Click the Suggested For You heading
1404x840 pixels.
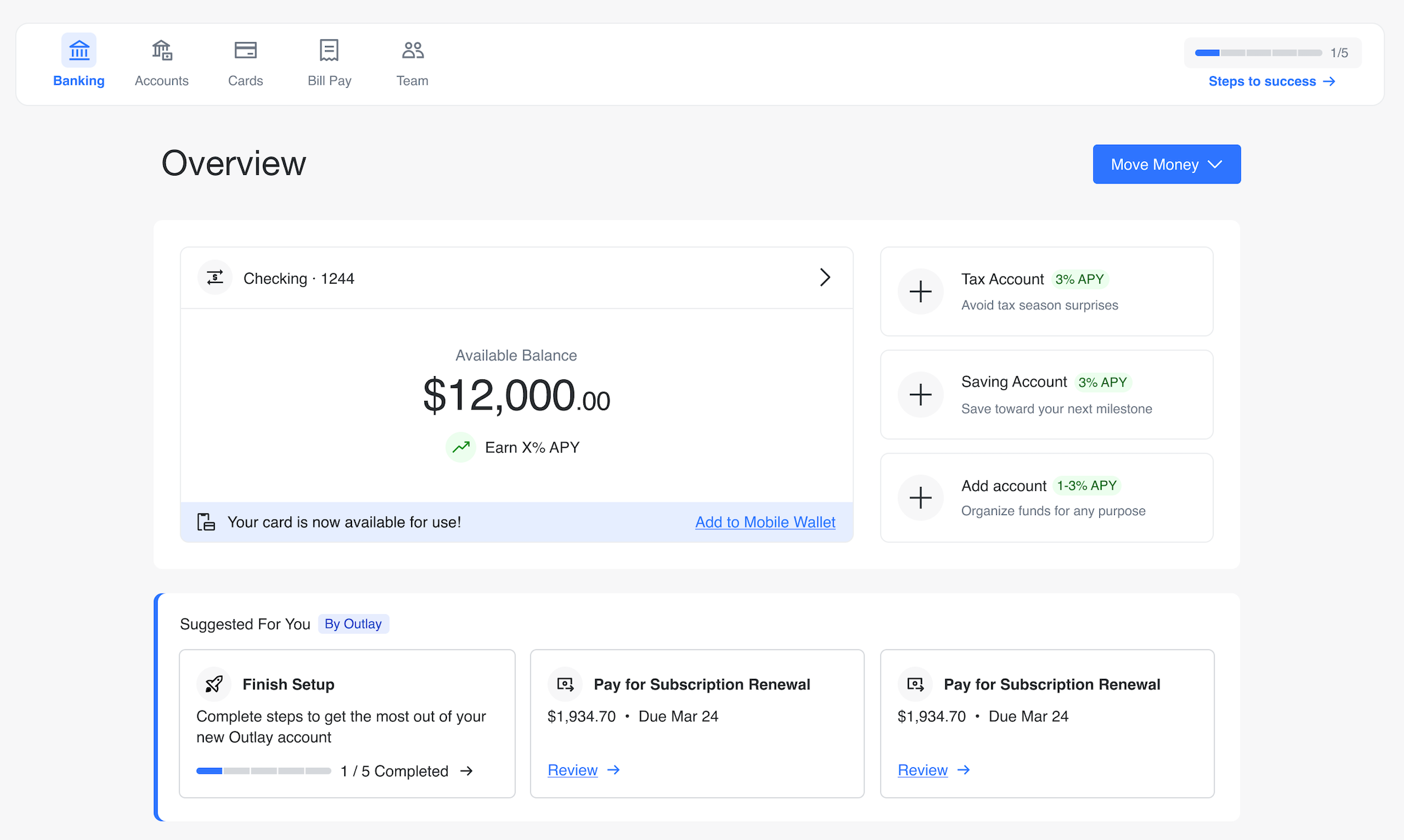click(x=245, y=624)
